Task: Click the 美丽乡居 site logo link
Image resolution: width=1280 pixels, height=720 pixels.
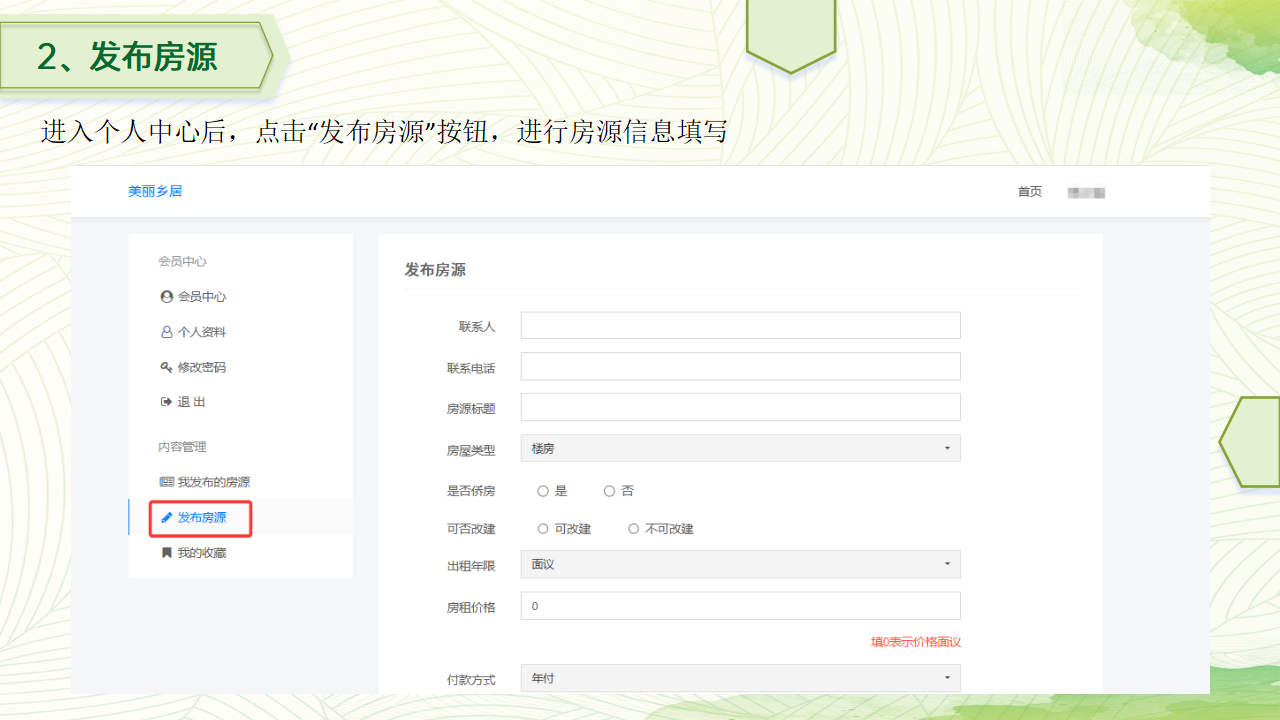Action: click(x=155, y=191)
